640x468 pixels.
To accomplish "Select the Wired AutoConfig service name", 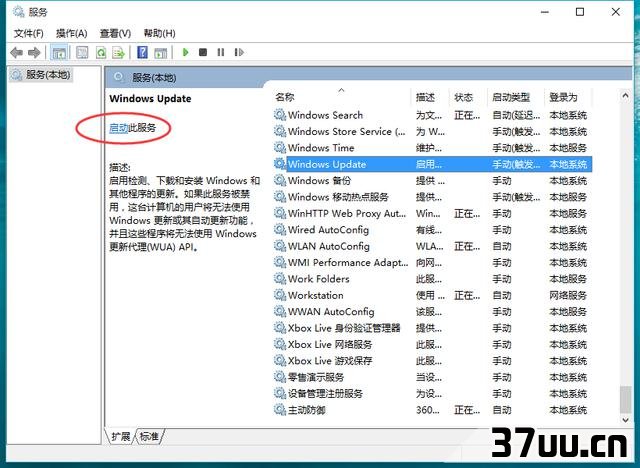I will 328,230.
